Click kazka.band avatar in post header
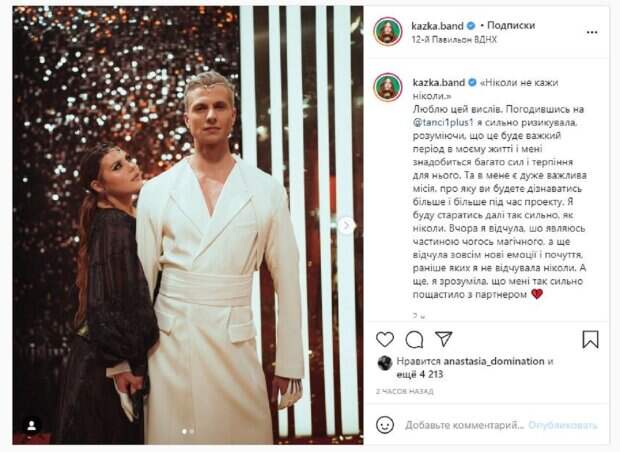 (388, 31)
